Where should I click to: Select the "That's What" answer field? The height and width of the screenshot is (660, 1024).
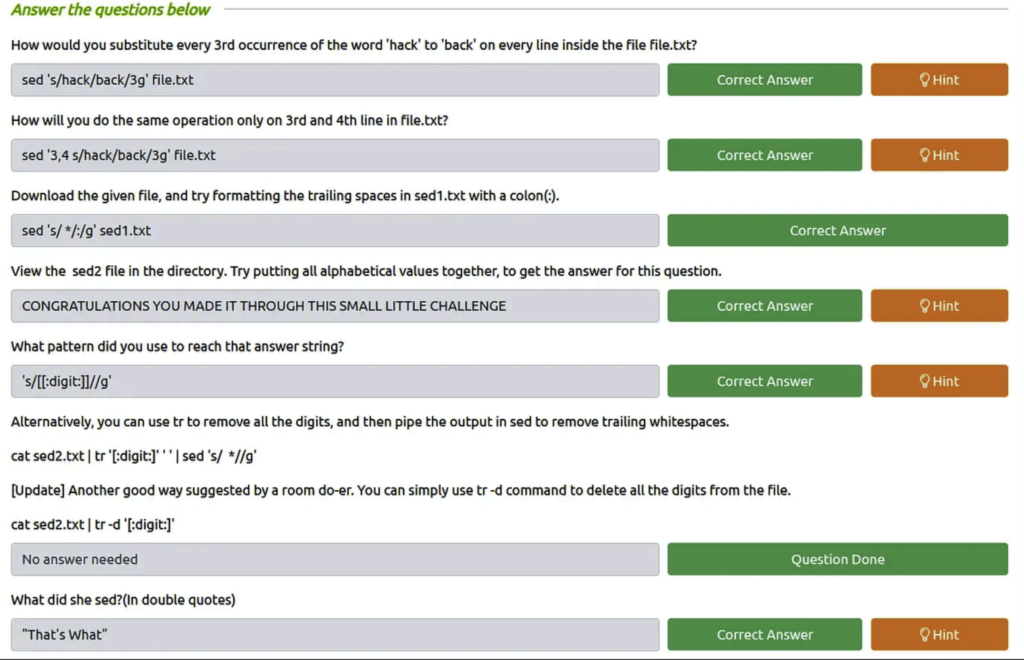[335, 635]
